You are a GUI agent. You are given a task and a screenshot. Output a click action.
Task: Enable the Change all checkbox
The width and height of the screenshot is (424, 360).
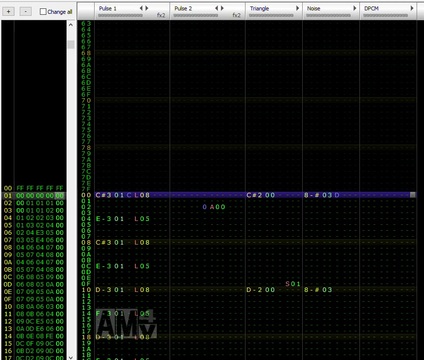click(x=43, y=12)
